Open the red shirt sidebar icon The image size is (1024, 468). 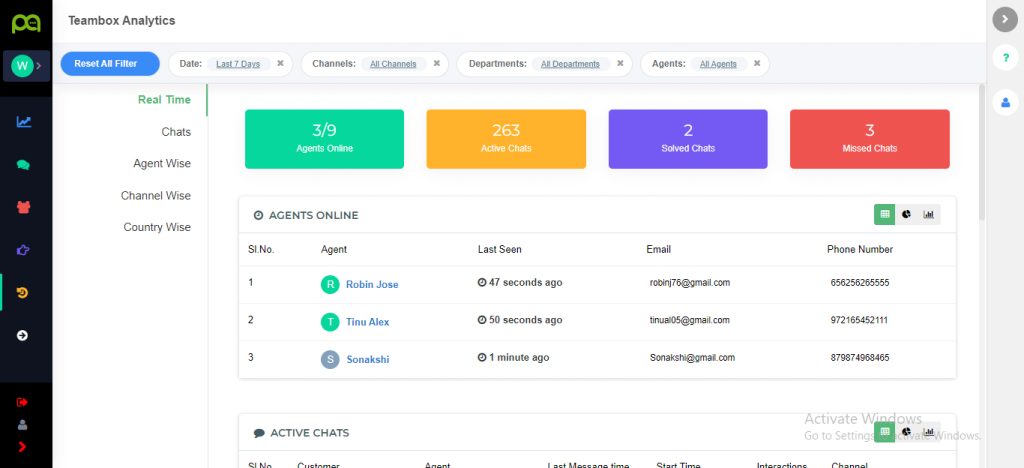tap(24, 207)
